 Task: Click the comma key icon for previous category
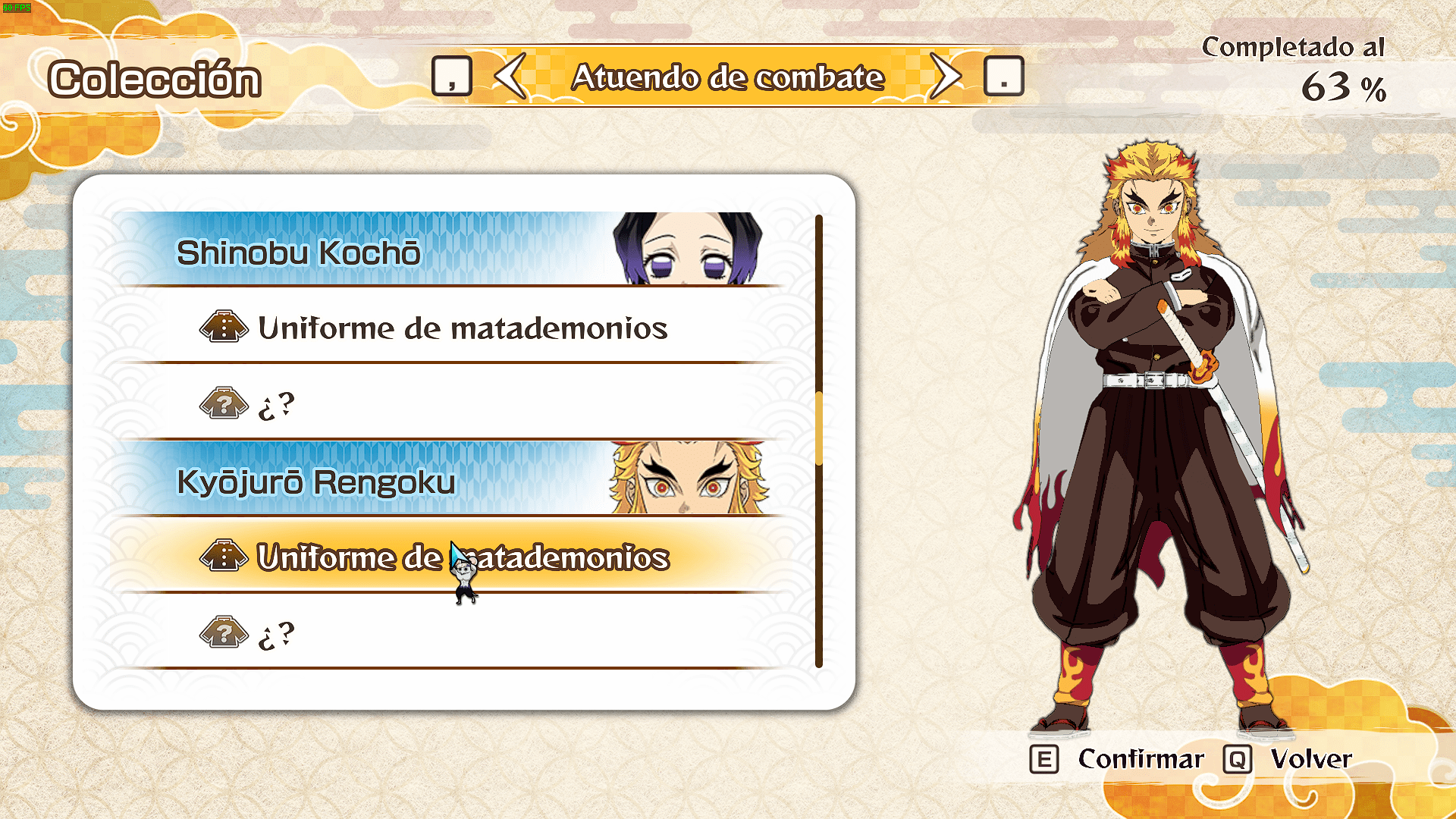click(x=452, y=76)
